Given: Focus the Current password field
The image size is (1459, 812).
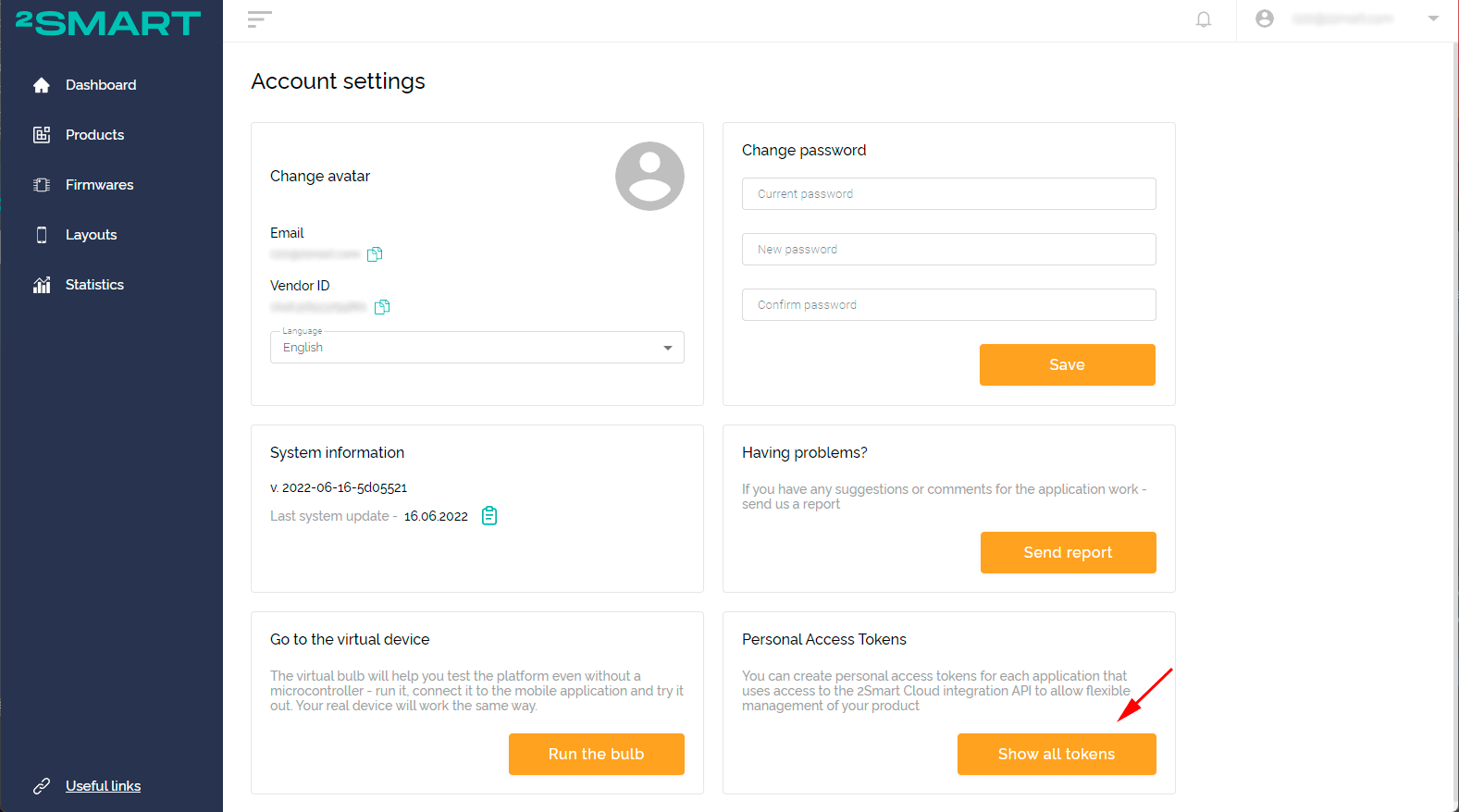Looking at the screenshot, I should tap(949, 194).
